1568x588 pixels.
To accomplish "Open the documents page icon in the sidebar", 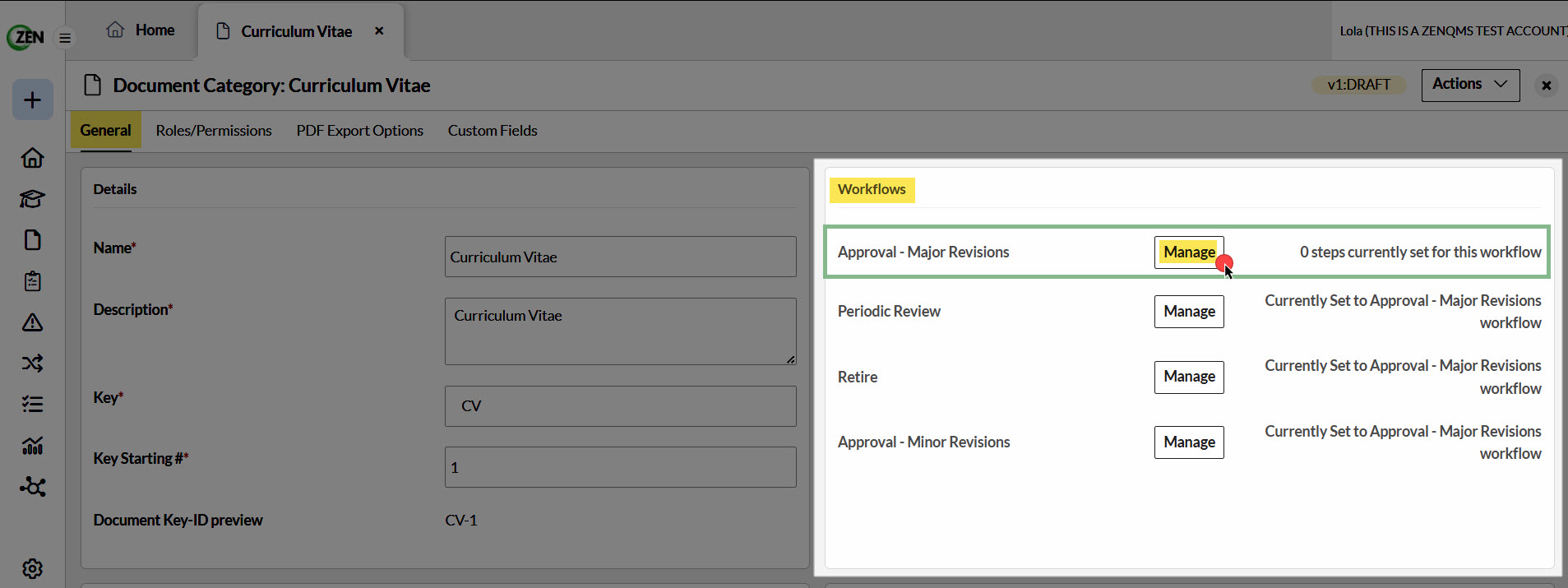I will [x=33, y=239].
